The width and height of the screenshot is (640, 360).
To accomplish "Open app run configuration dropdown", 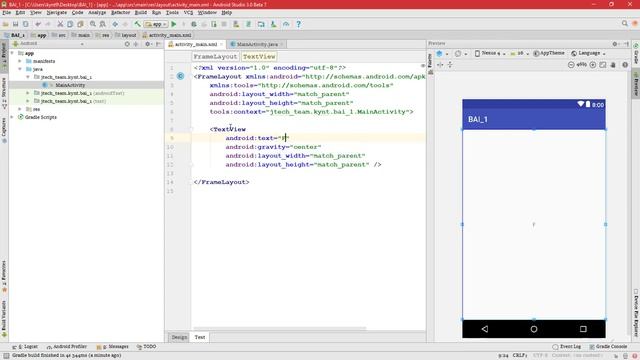I will coord(156,24).
